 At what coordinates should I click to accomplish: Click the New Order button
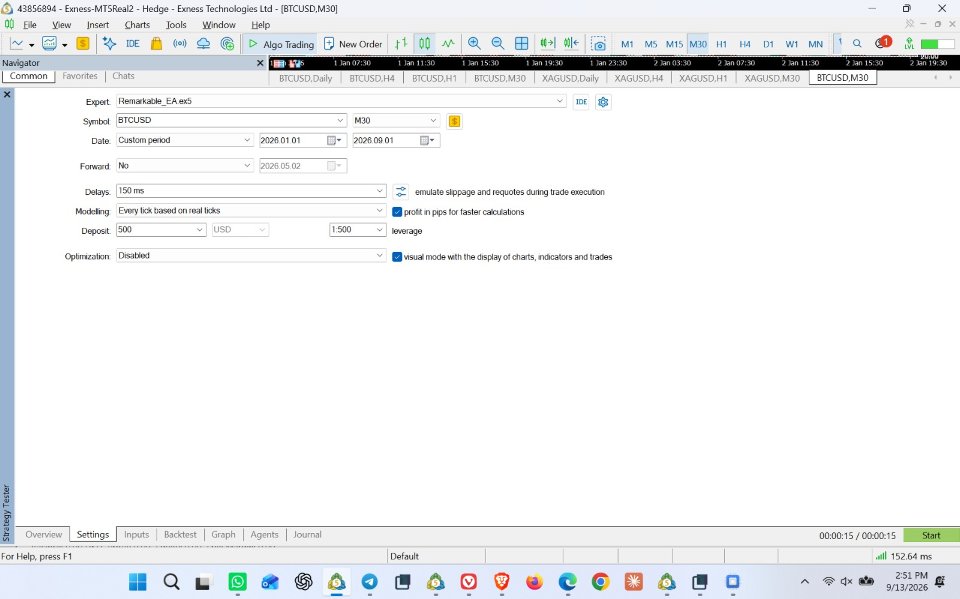[353, 43]
